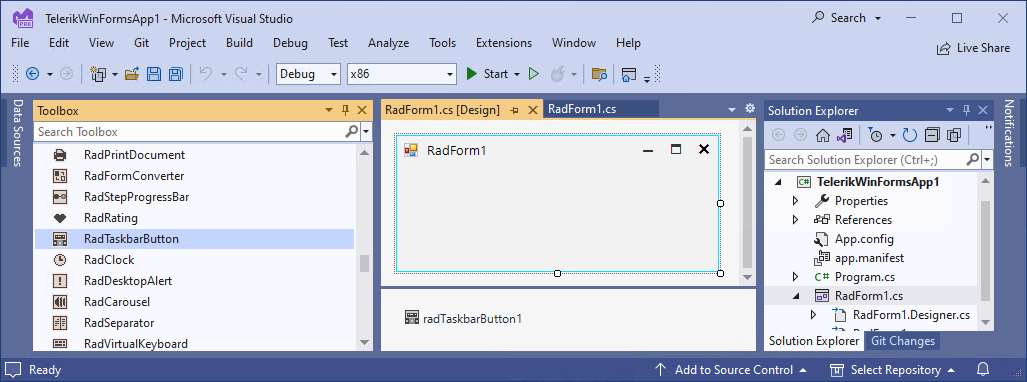Screen dimensions: 1027x382
Task: Click the Find in Files folder icon
Action: coord(599,74)
